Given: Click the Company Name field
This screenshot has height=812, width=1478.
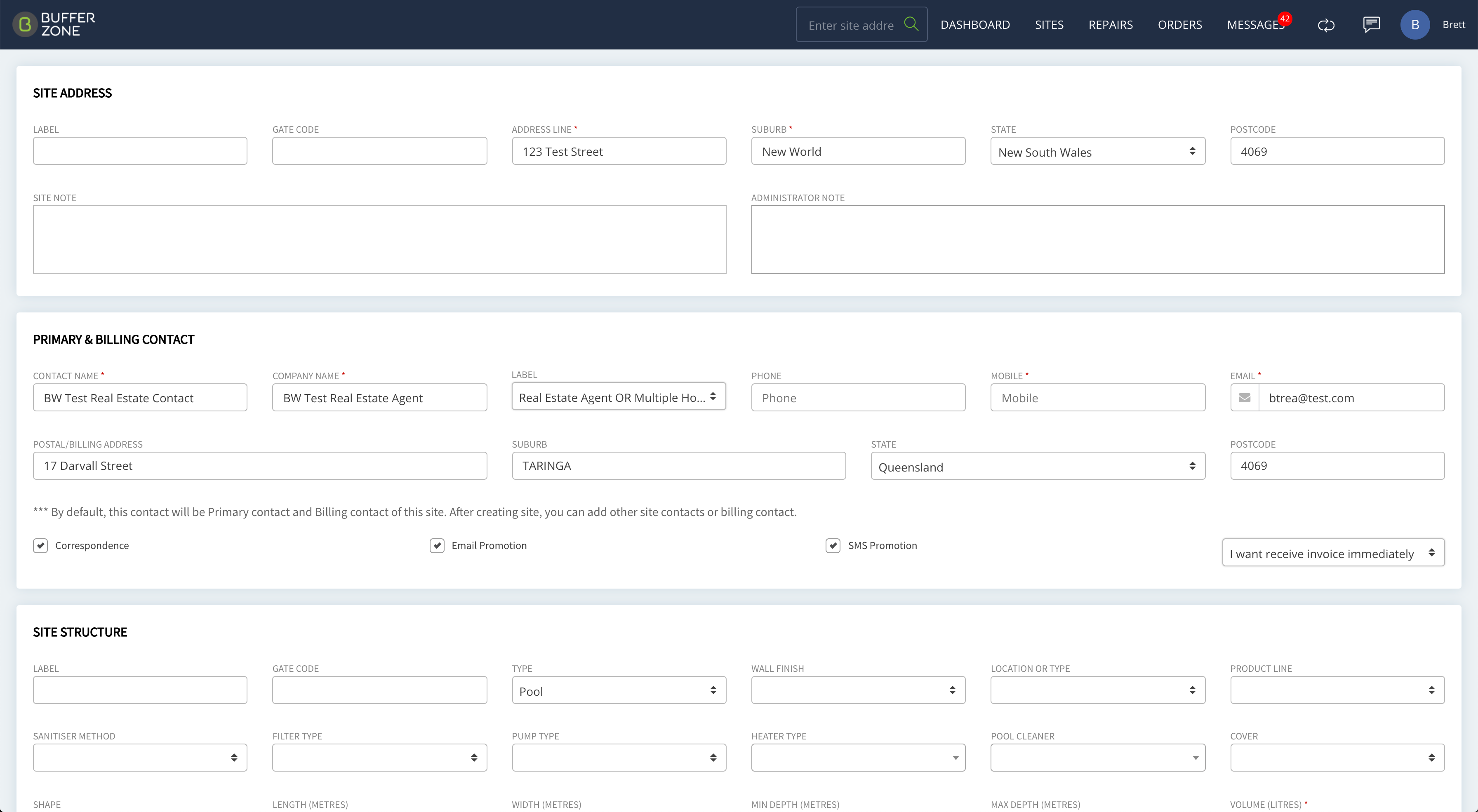Looking at the screenshot, I should (x=379, y=397).
